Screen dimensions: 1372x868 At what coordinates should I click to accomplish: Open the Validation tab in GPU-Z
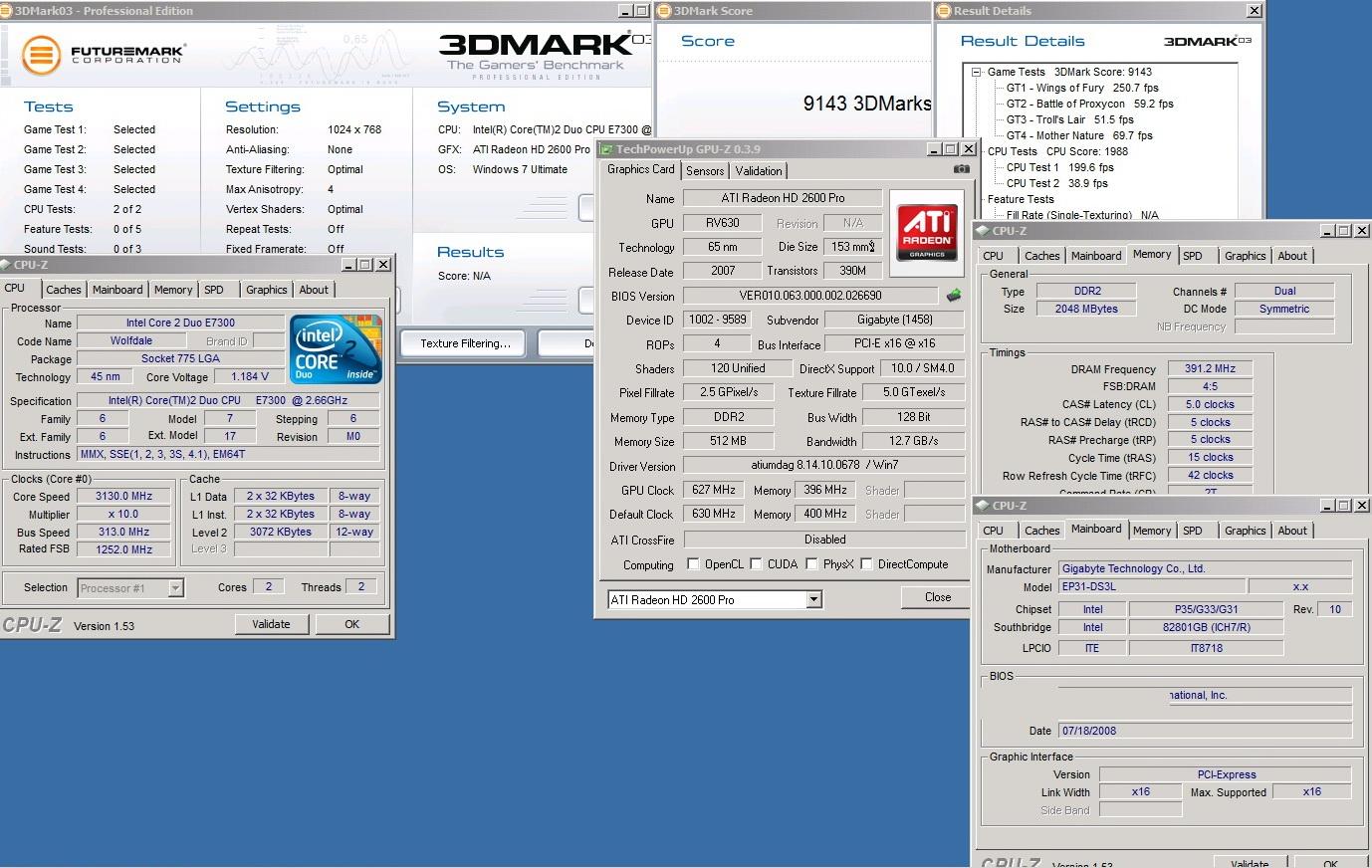tap(759, 171)
